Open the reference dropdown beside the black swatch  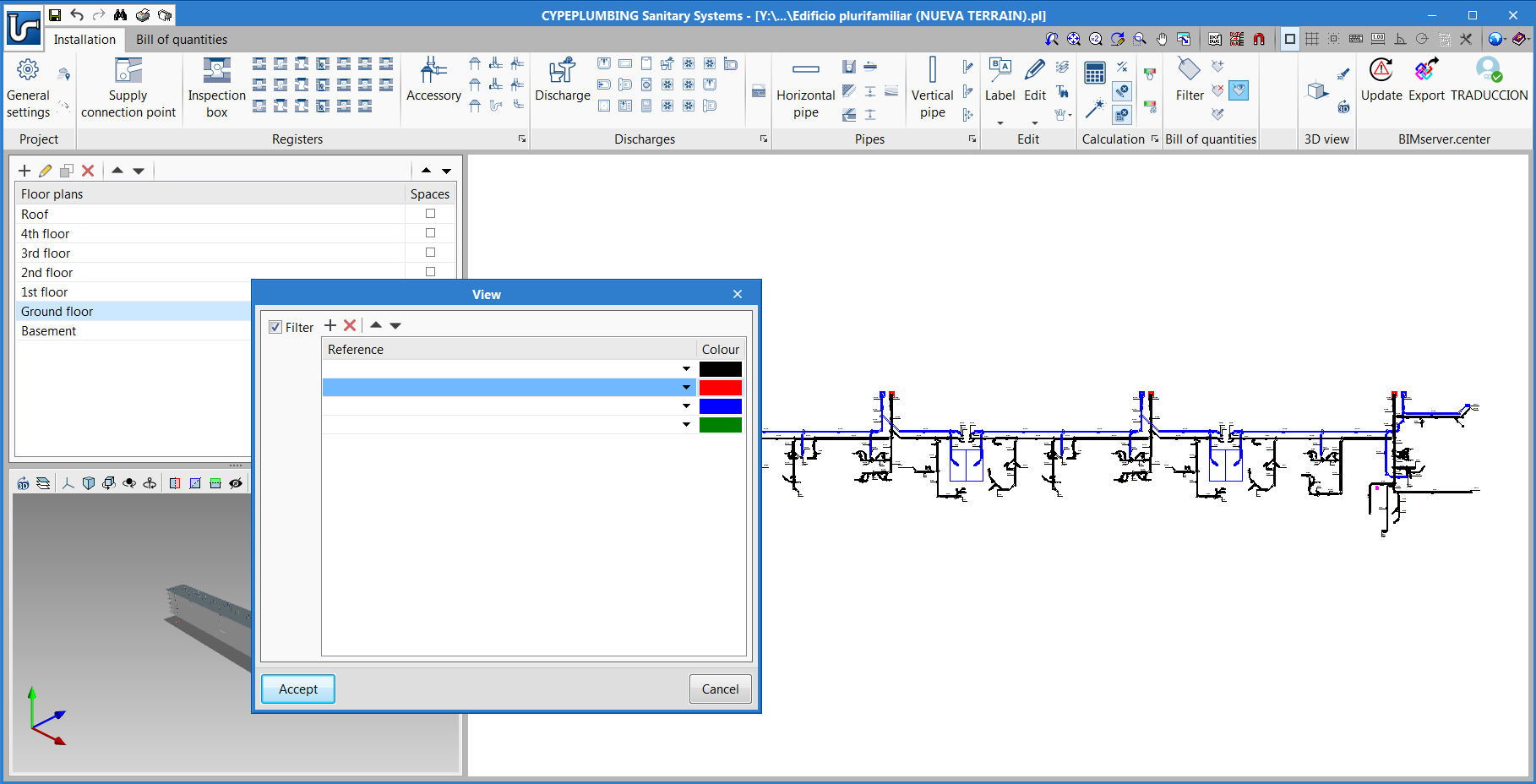686,369
